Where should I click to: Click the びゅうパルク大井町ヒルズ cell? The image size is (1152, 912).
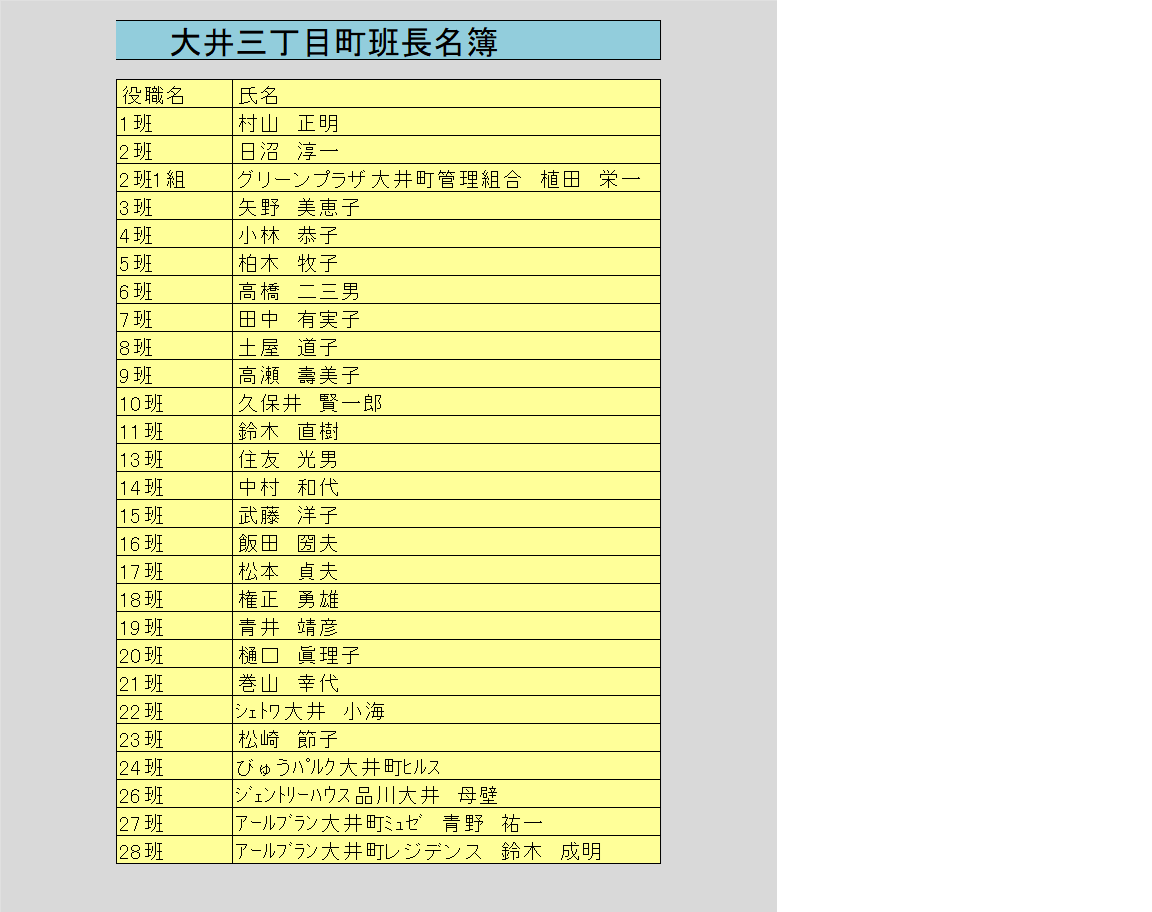pos(446,768)
